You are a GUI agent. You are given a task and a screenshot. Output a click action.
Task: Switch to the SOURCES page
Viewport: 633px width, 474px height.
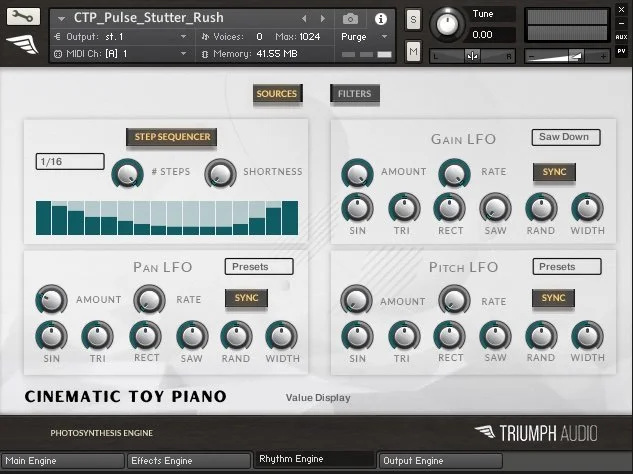[277, 94]
